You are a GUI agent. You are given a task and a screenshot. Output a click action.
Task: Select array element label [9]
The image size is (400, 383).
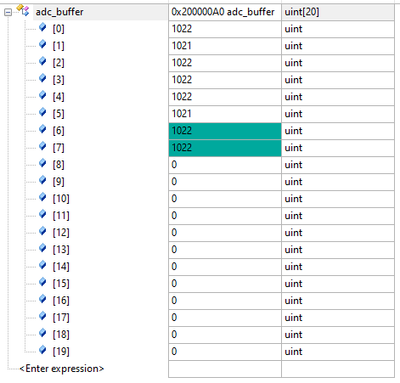(x=58, y=182)
